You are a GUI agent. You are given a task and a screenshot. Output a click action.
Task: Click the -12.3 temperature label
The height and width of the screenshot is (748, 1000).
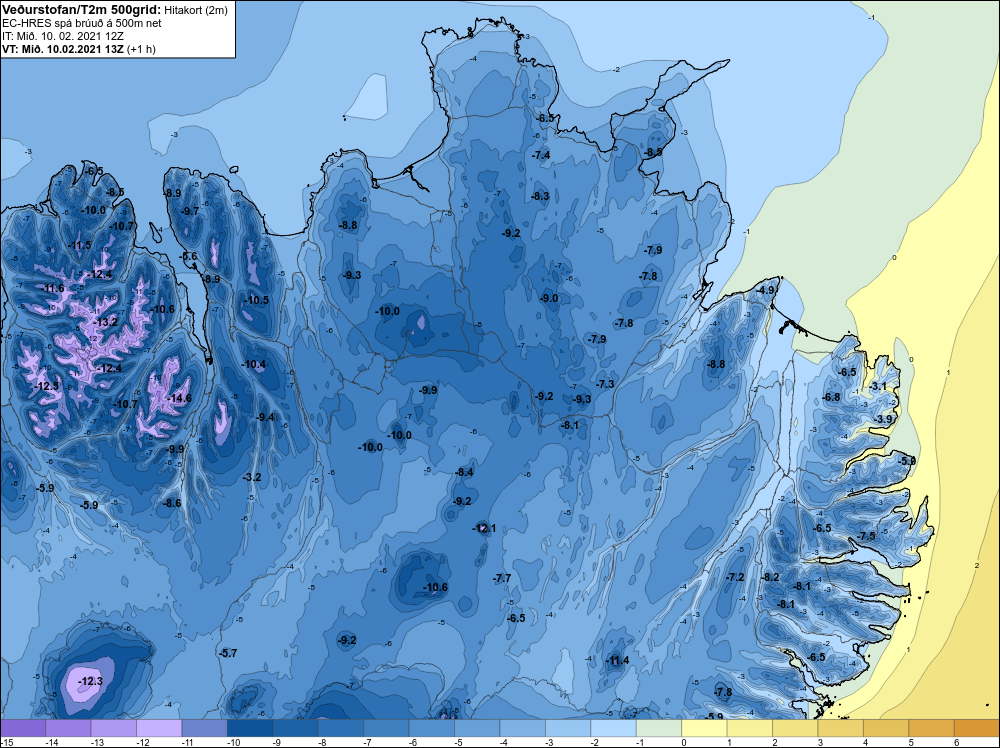tap(91, 681)
